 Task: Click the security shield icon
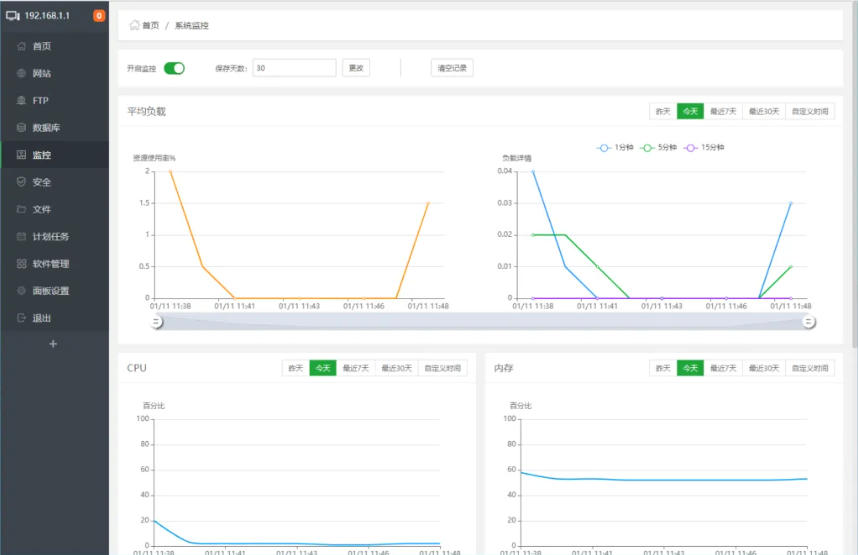pos(21,182)
